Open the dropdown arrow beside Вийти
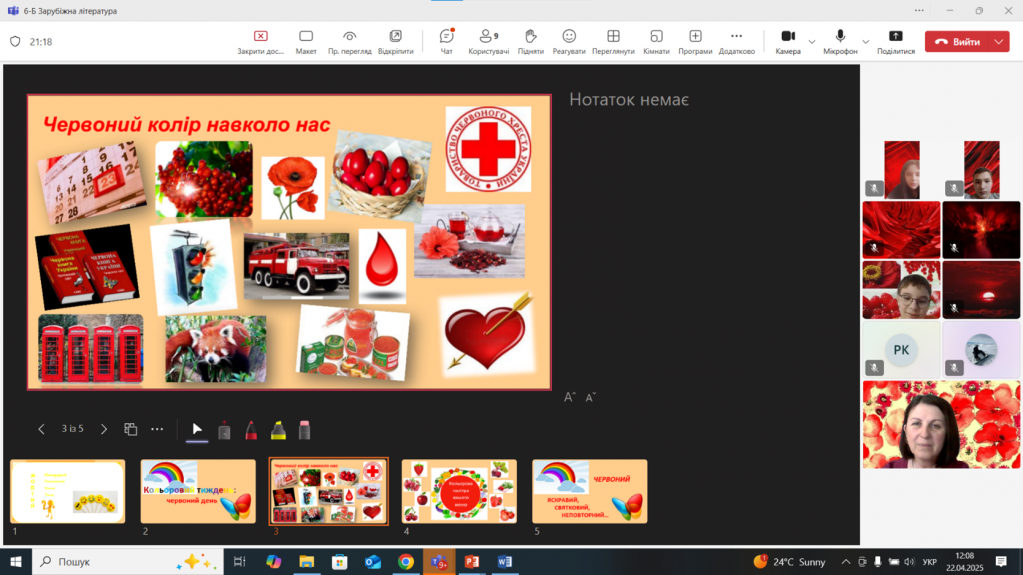Image resolution: width=1023 pixels, height=575 pixels. (x=998, y=42)
